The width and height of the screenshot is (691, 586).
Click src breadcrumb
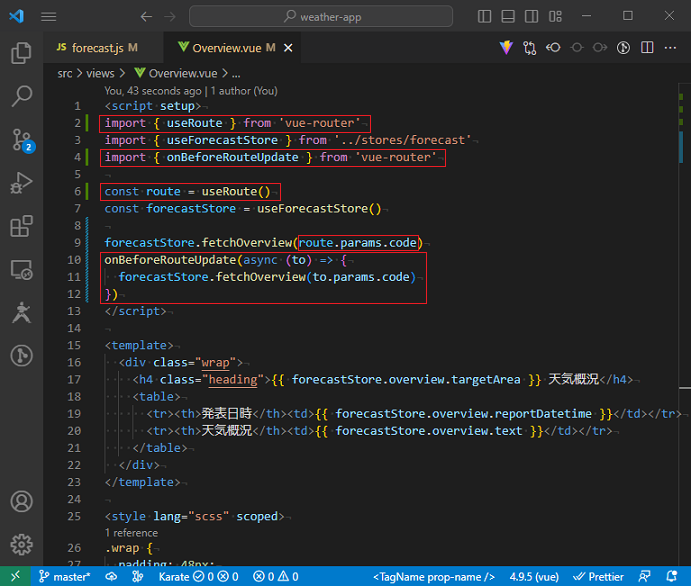coord(65,73)
